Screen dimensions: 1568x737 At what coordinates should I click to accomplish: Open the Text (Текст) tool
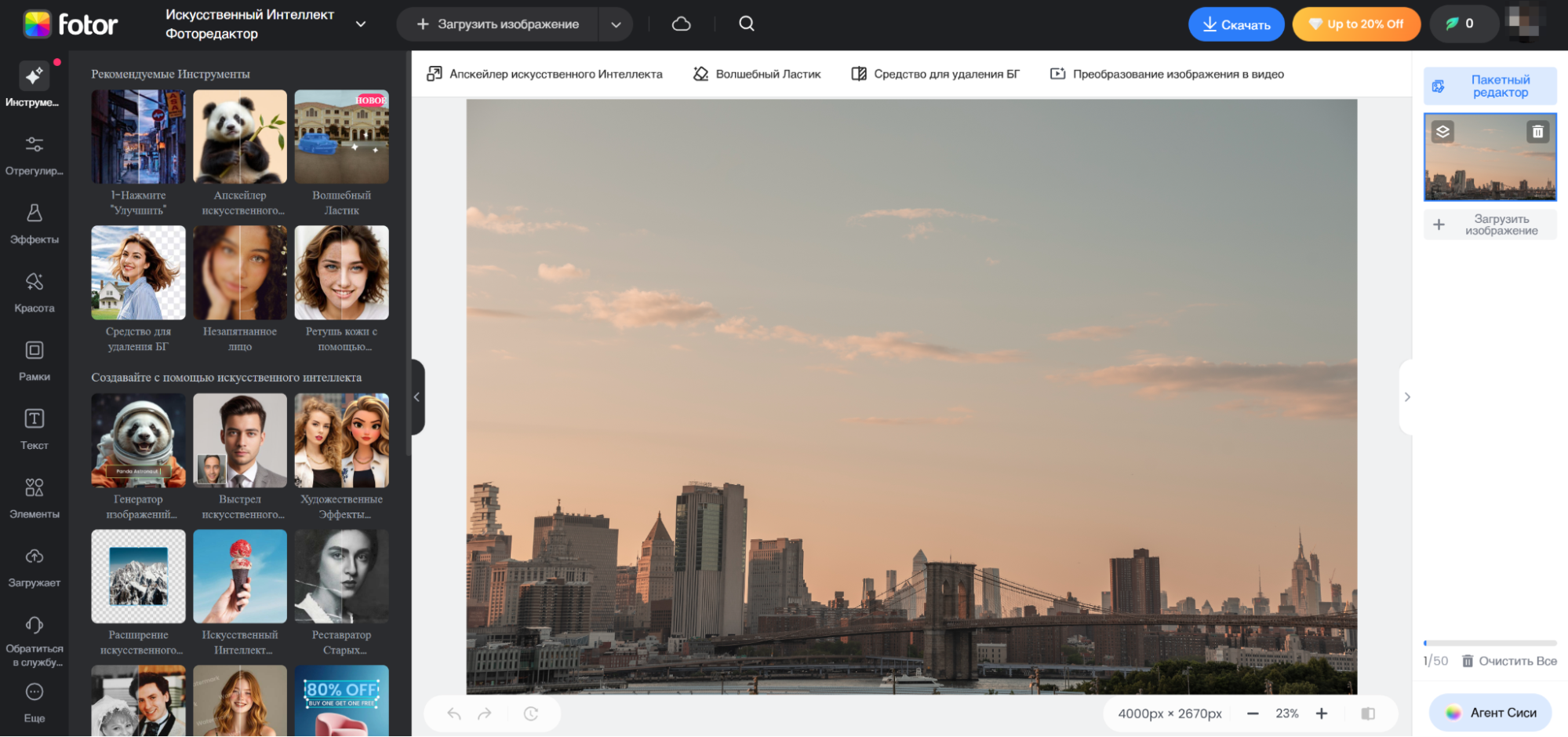coord(34,429)
